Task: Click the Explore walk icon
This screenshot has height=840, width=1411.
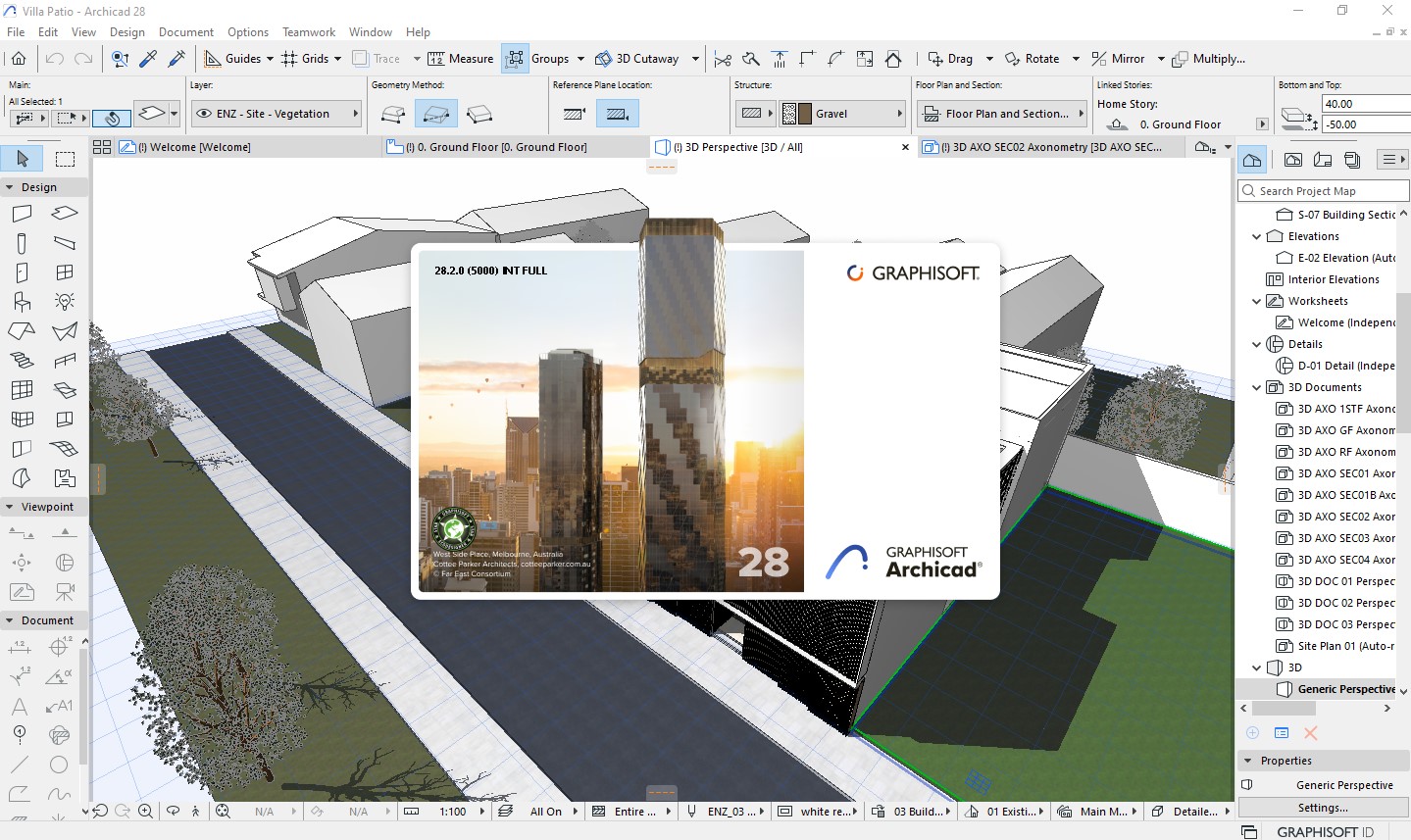Action: [196, 811]
